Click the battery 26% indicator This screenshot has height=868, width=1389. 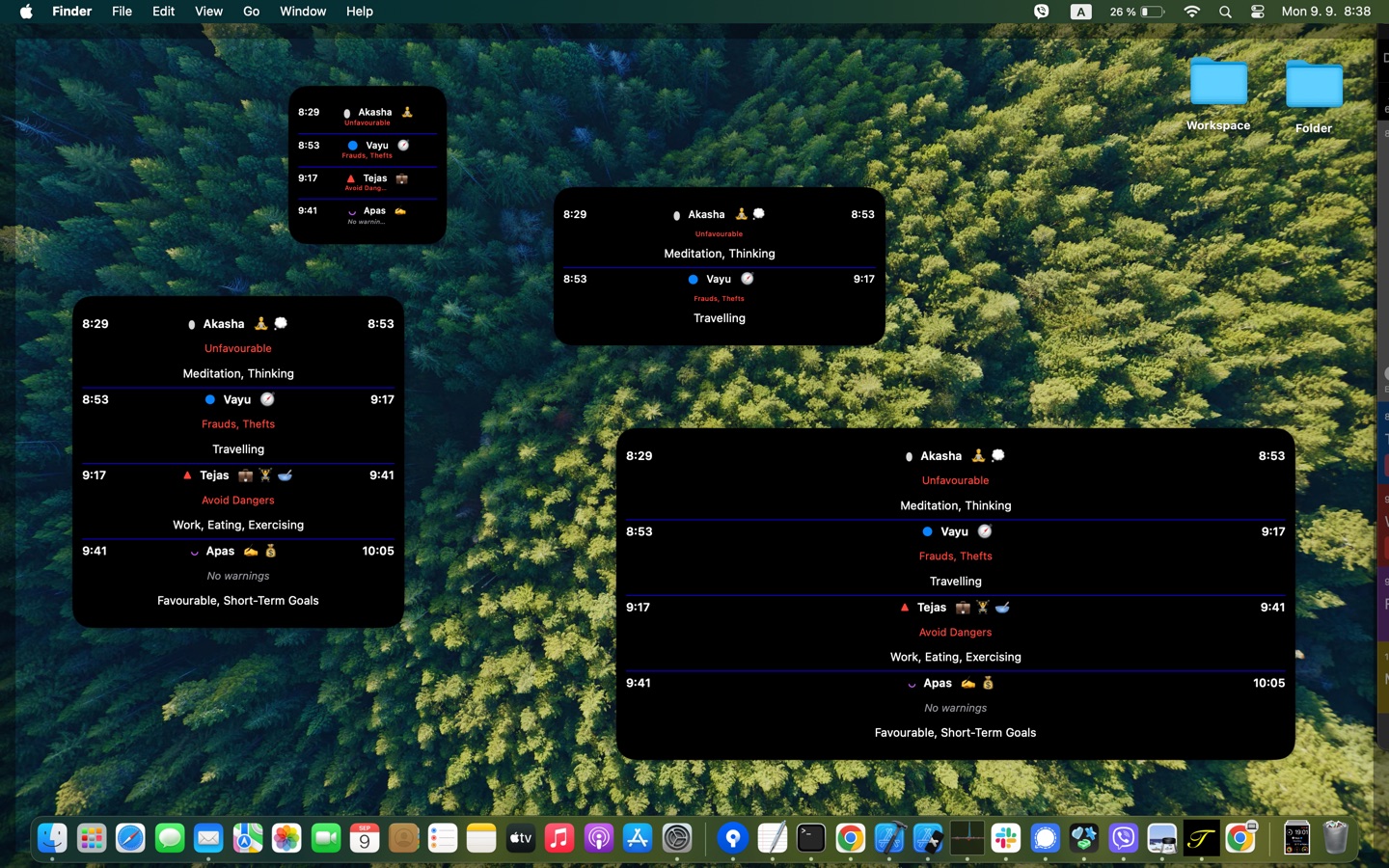point(1137,12)
